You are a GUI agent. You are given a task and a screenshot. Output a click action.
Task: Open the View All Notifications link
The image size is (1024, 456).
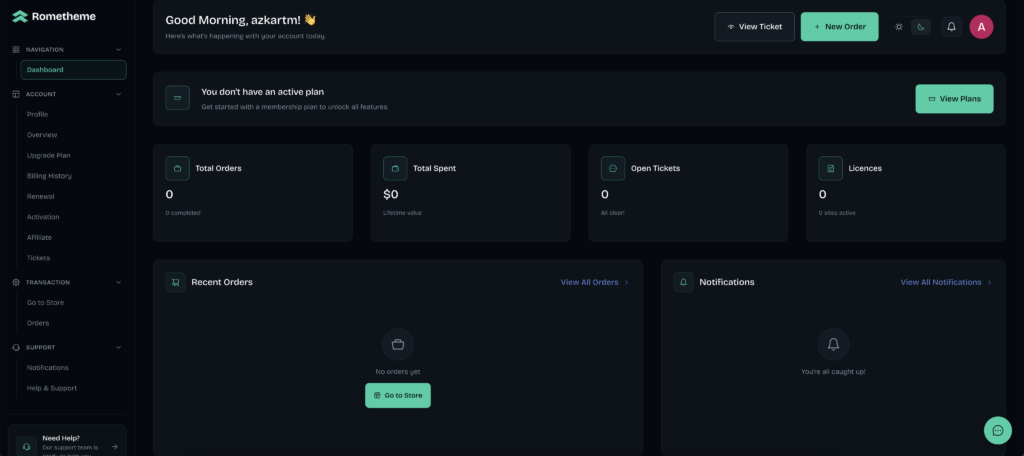click(x=946, y=282)
